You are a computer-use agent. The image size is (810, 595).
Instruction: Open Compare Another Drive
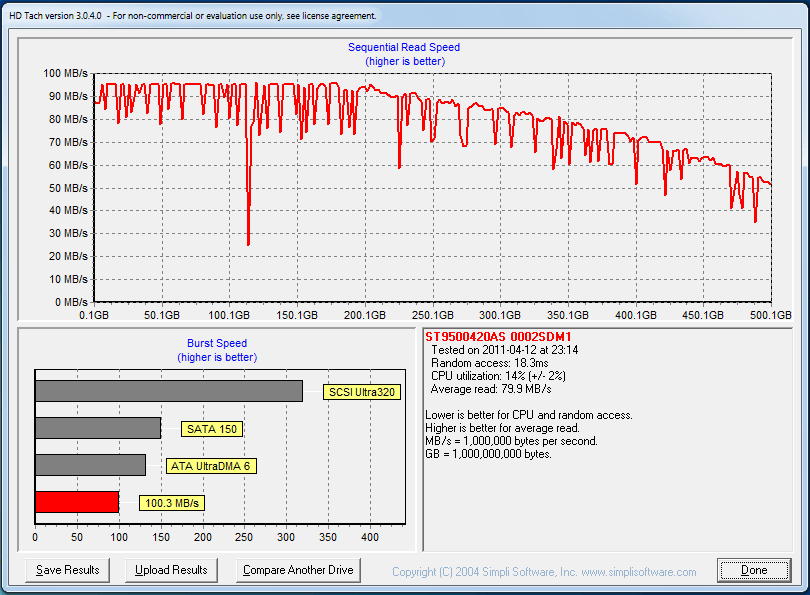[298, 570]
